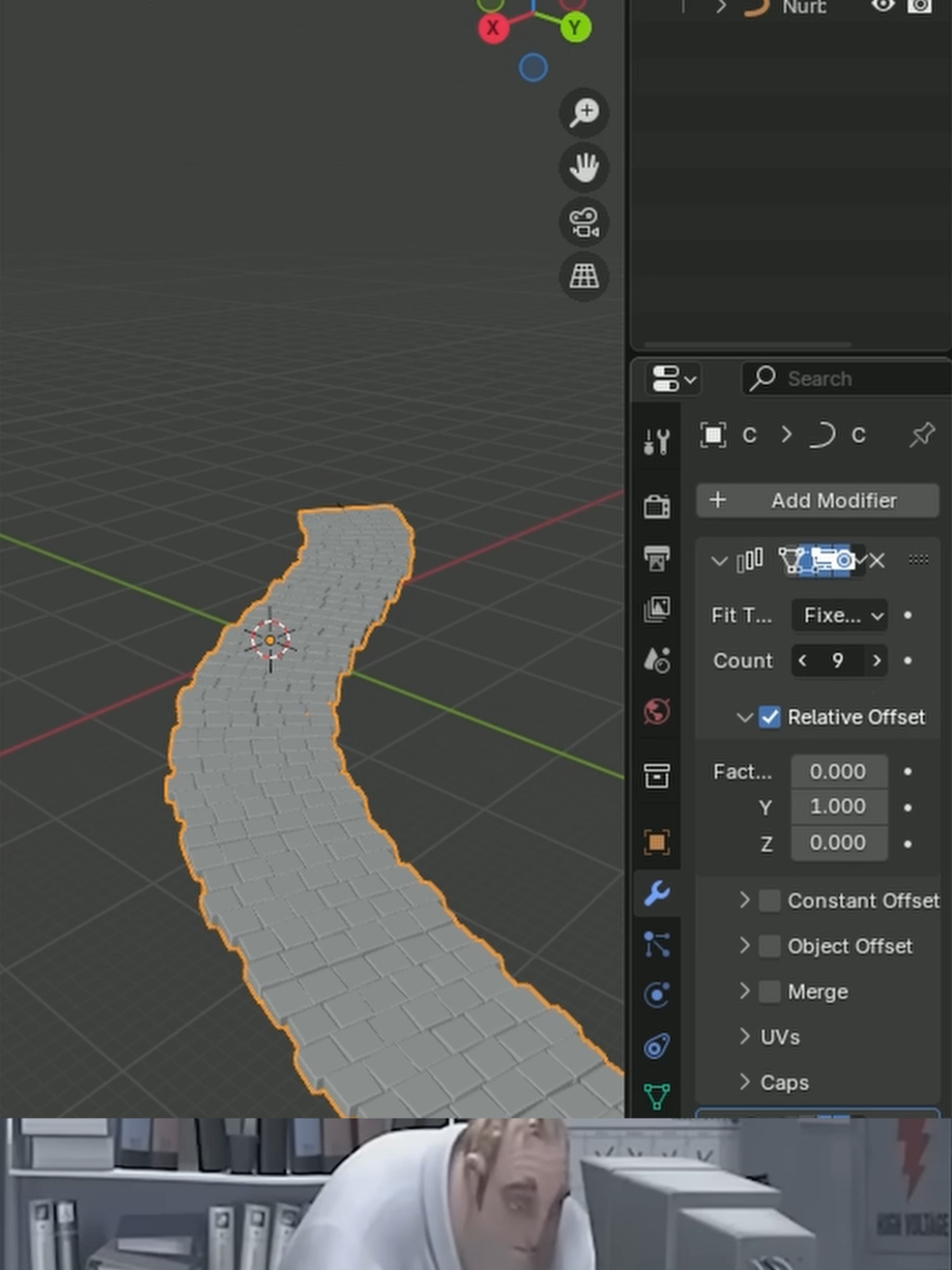
Task: Open the Collection properties tab
Action: coord(657,776)
